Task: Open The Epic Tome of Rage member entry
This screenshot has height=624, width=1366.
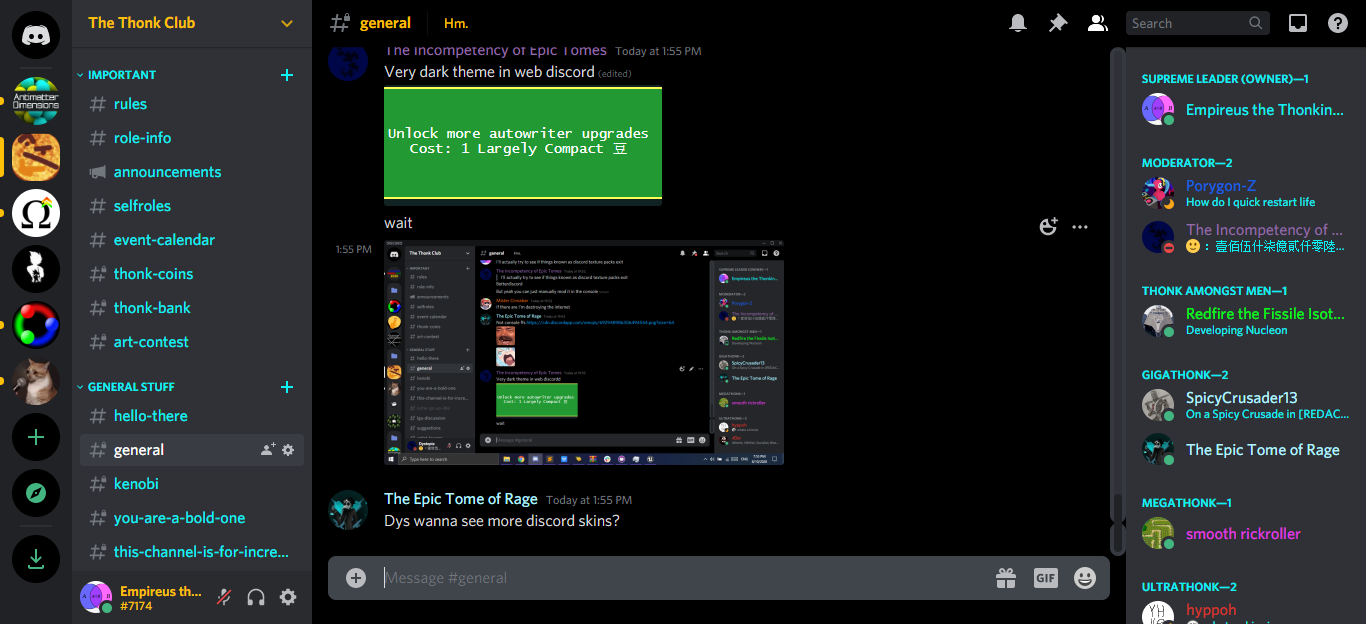Action: point(1246,449)
